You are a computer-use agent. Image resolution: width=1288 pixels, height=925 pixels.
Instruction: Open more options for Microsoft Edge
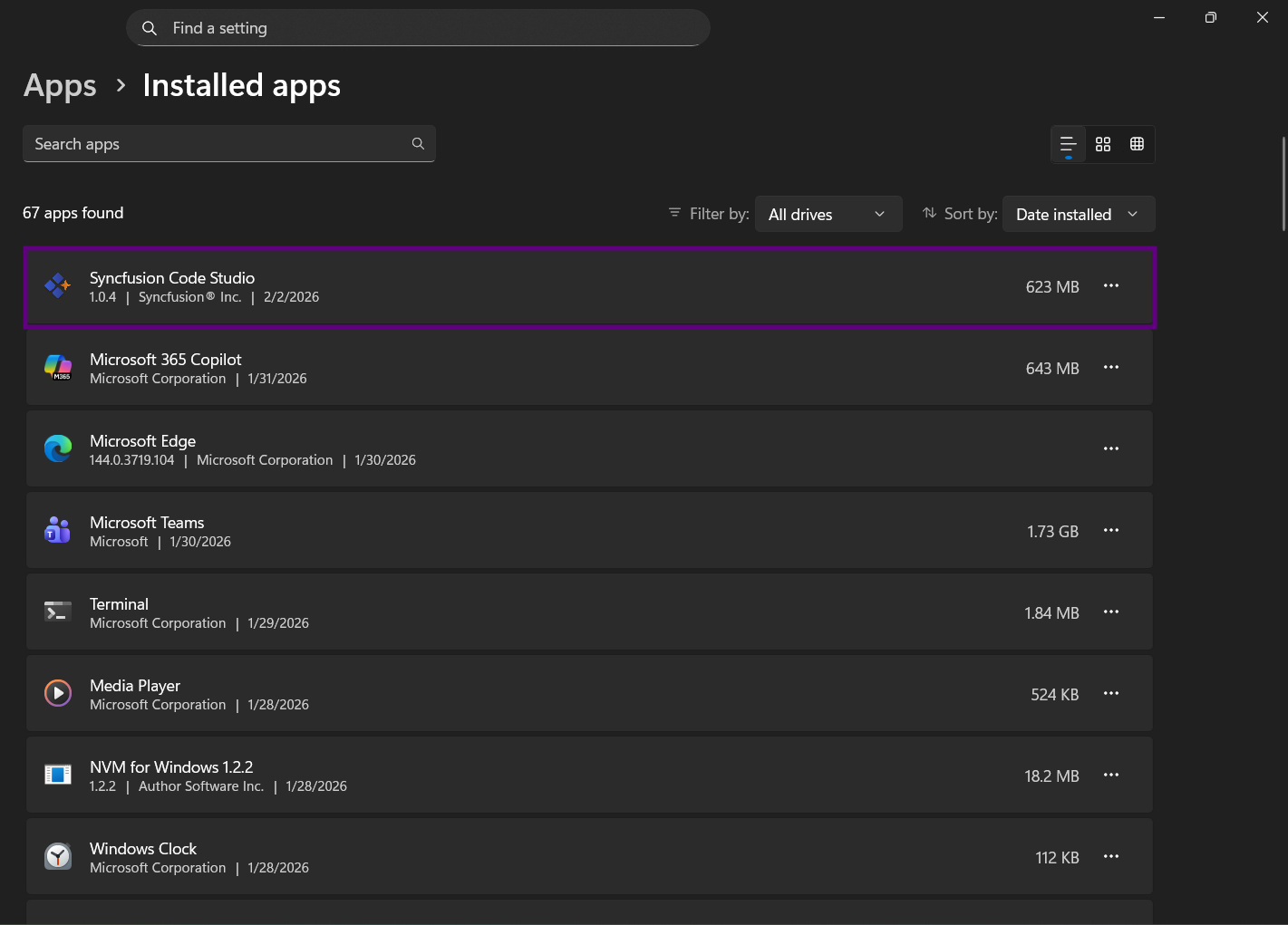1111,449
